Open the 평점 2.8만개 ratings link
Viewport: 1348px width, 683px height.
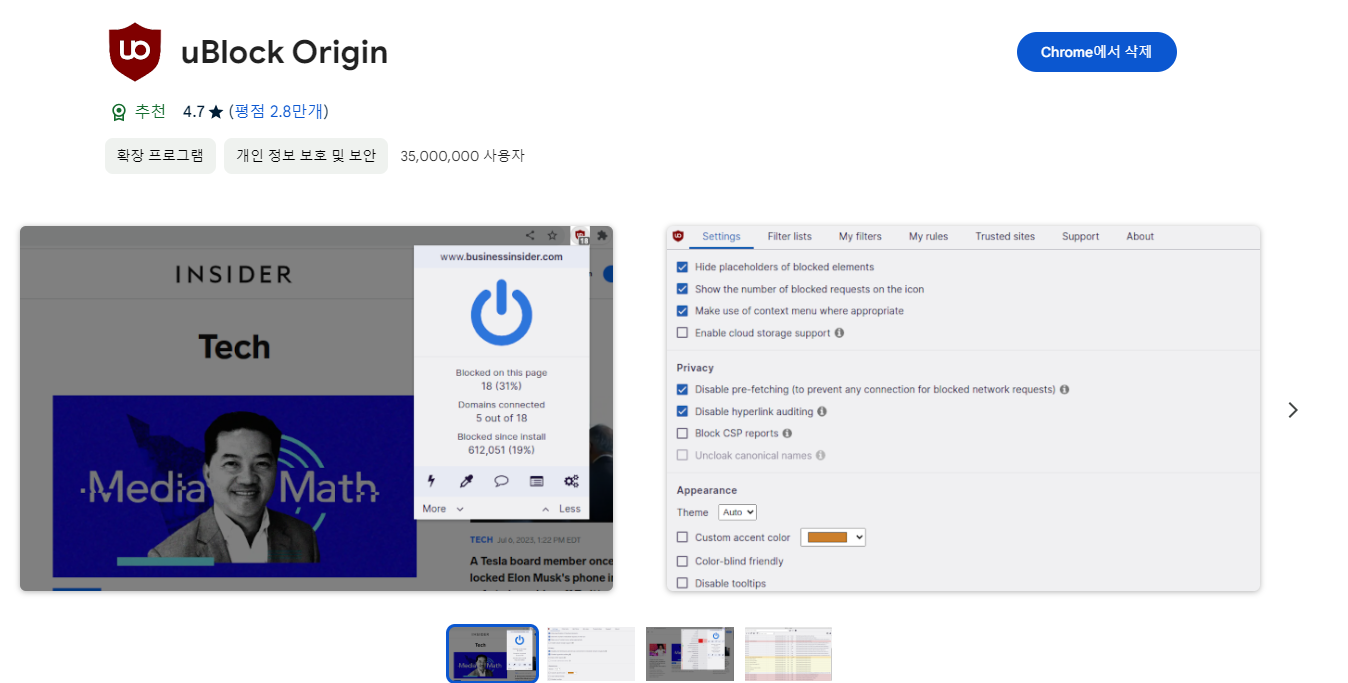[280, 111]
